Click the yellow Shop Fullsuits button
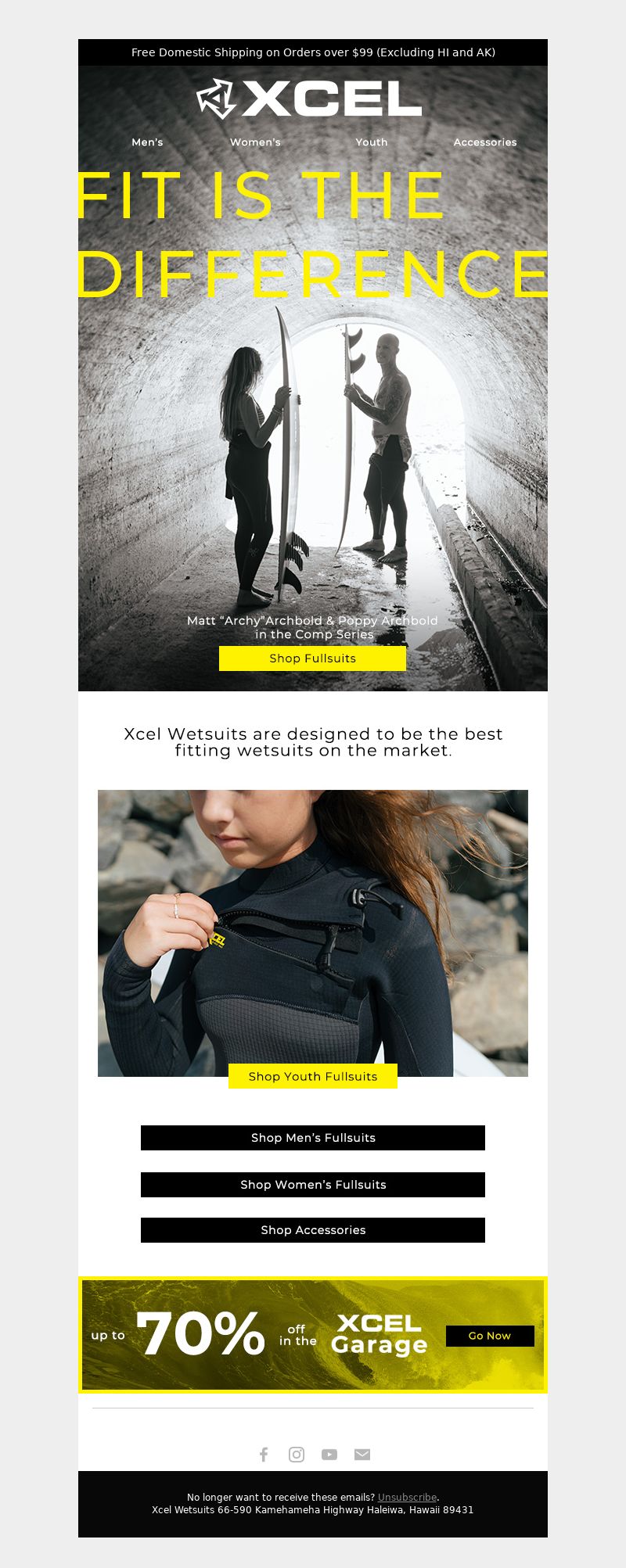This screenshot has height=1568, width=626. (x=313, y=658)
